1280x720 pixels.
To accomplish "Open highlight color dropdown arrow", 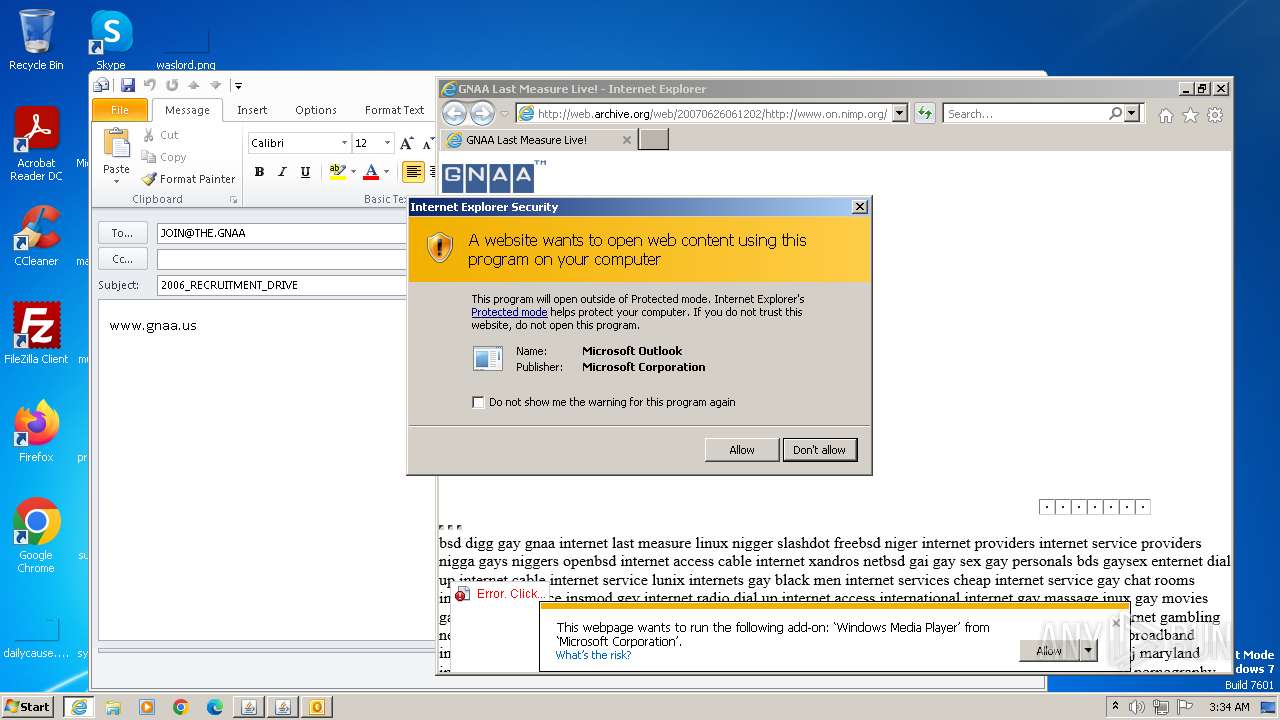I will 353,172.
